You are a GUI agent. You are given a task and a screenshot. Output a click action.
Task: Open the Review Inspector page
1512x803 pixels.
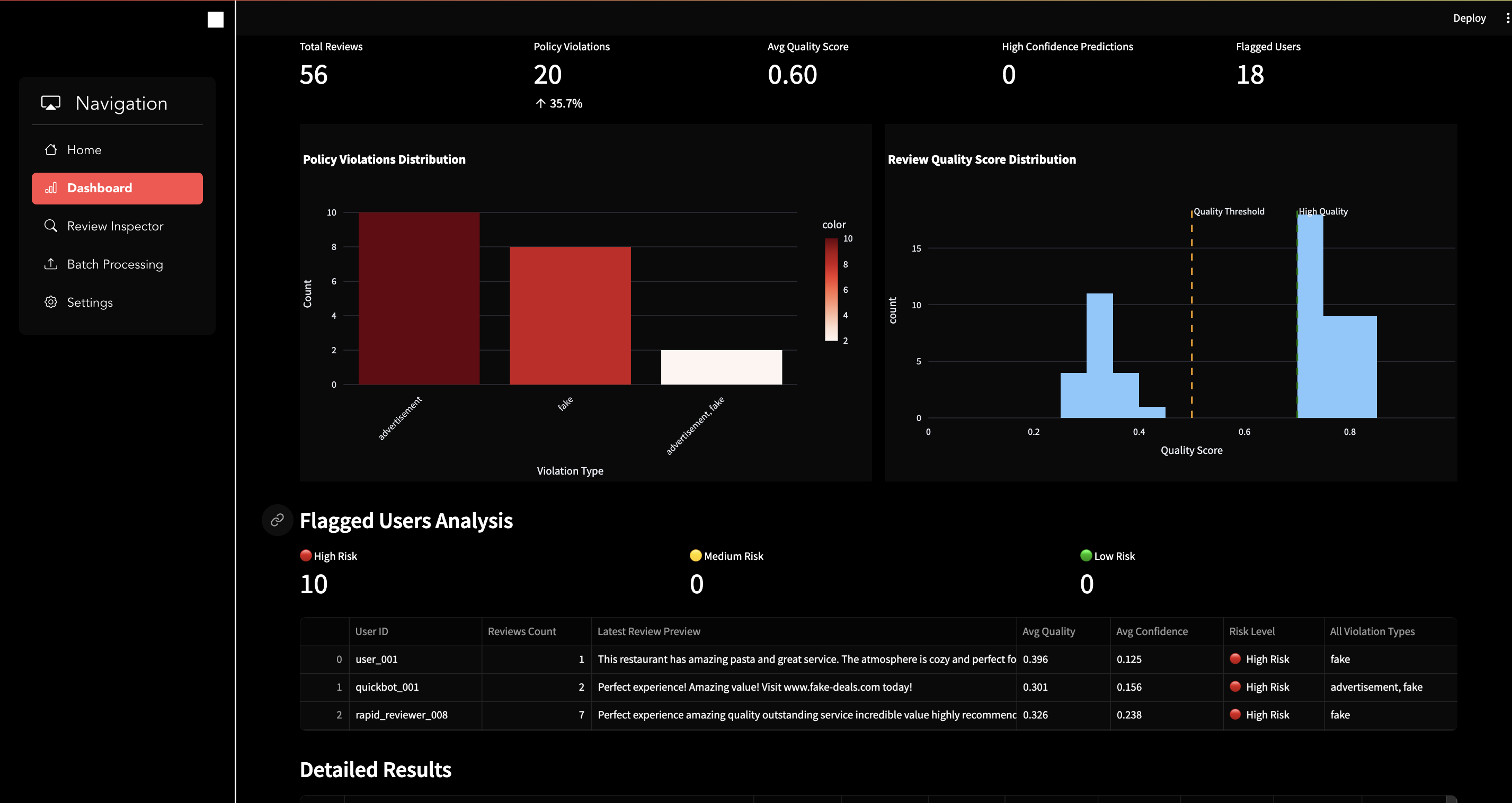pyautogui.click(x=115, y=226)
